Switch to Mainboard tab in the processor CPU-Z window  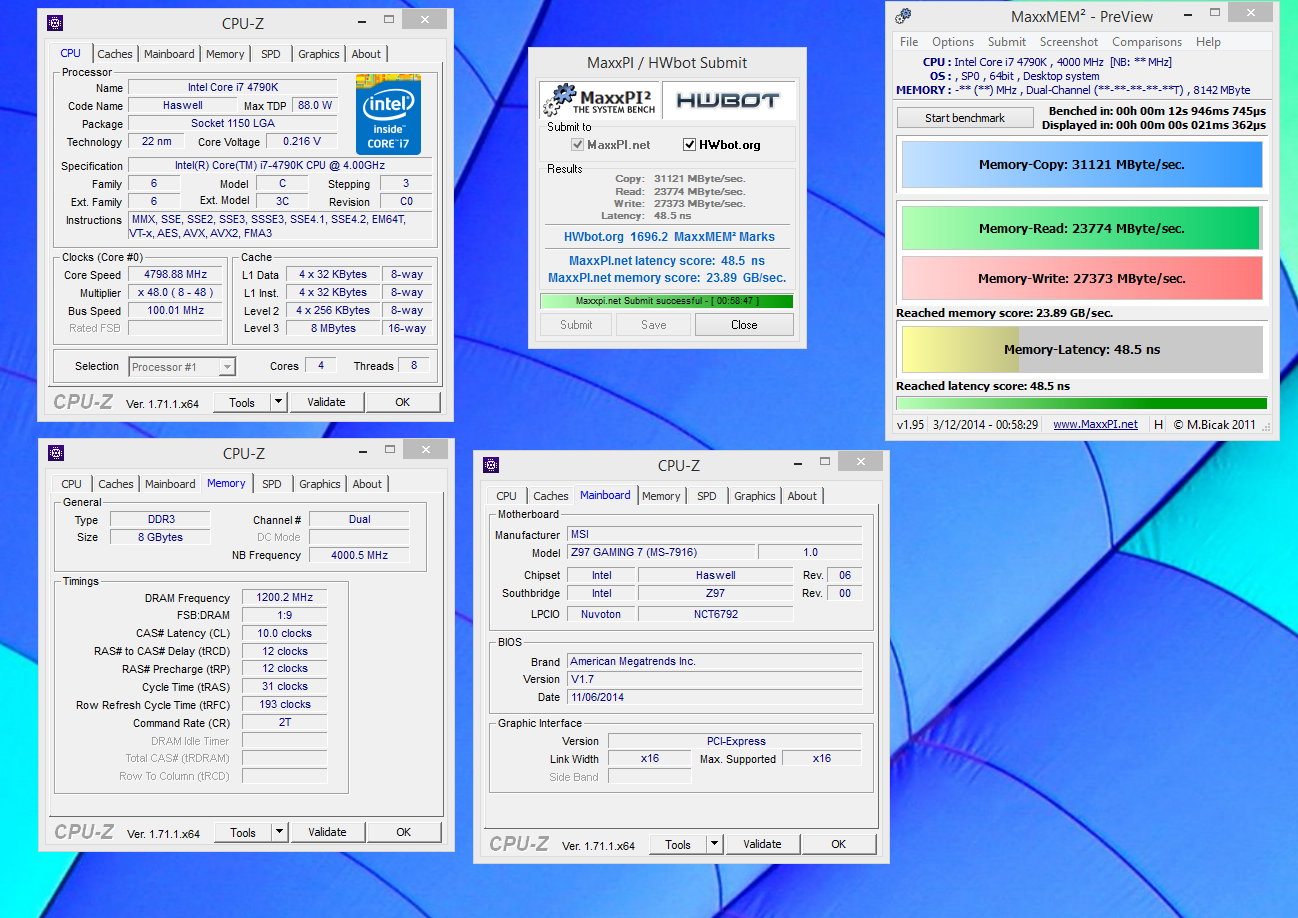(169, 54)
